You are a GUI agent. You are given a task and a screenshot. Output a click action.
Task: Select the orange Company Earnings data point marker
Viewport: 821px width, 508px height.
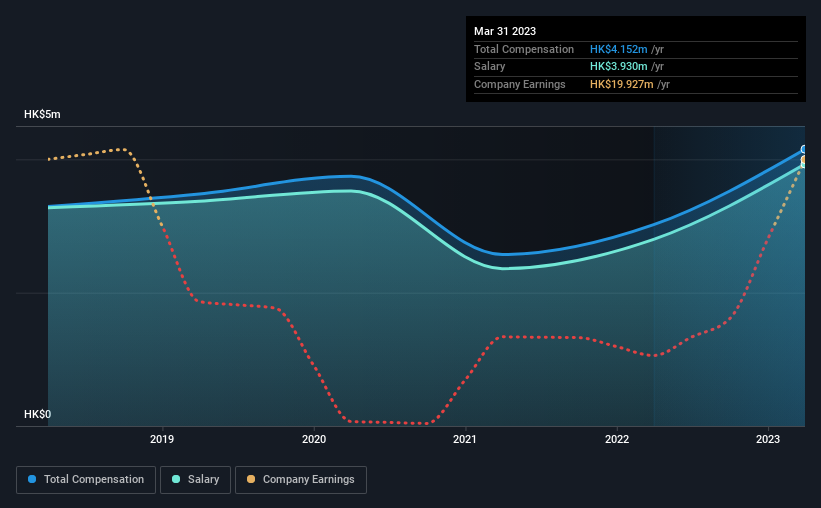coord(803,159)
